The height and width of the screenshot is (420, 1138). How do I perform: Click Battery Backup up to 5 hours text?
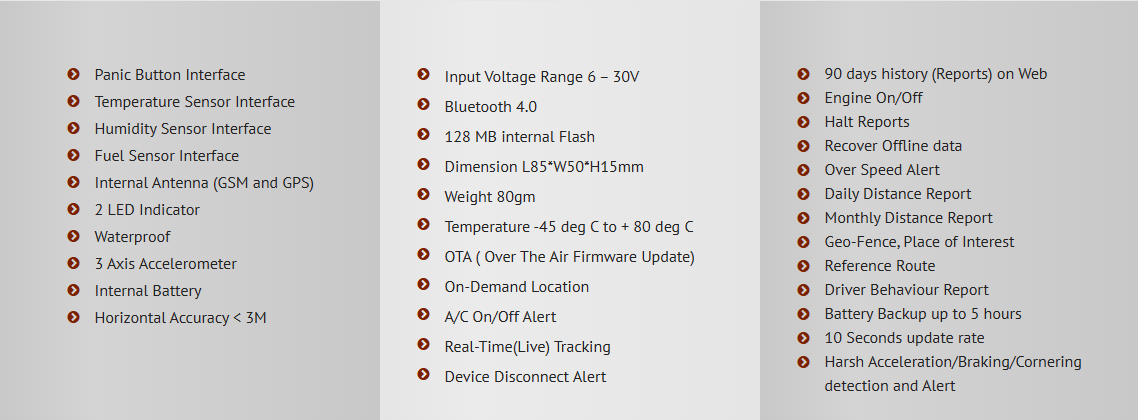tap(922, 314)
